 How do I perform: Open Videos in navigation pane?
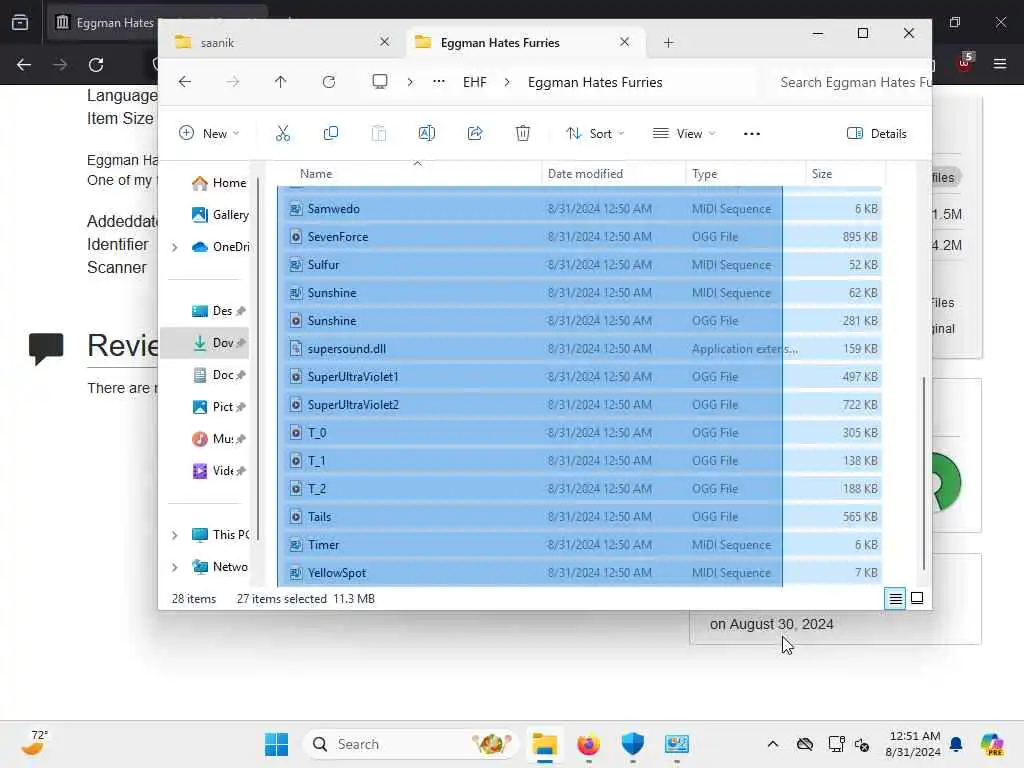[219, 471]
